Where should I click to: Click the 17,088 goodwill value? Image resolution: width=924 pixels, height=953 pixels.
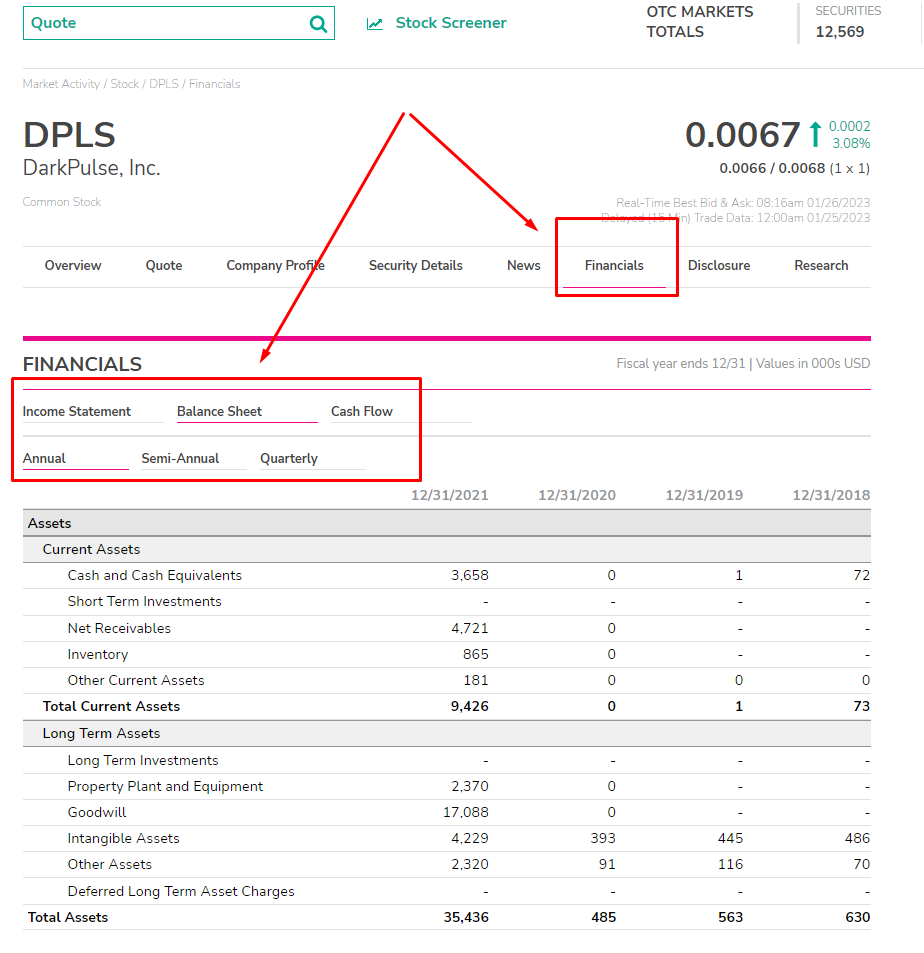click(466, 813)
